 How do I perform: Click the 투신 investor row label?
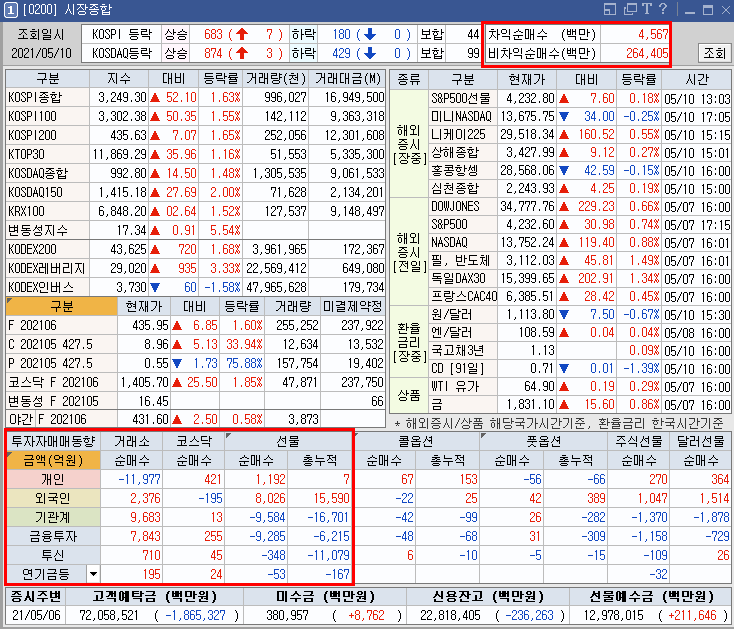tap(53, 555)
